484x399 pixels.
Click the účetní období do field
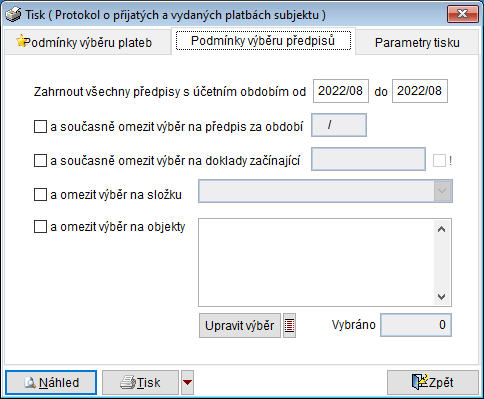(x=420, y=91)
